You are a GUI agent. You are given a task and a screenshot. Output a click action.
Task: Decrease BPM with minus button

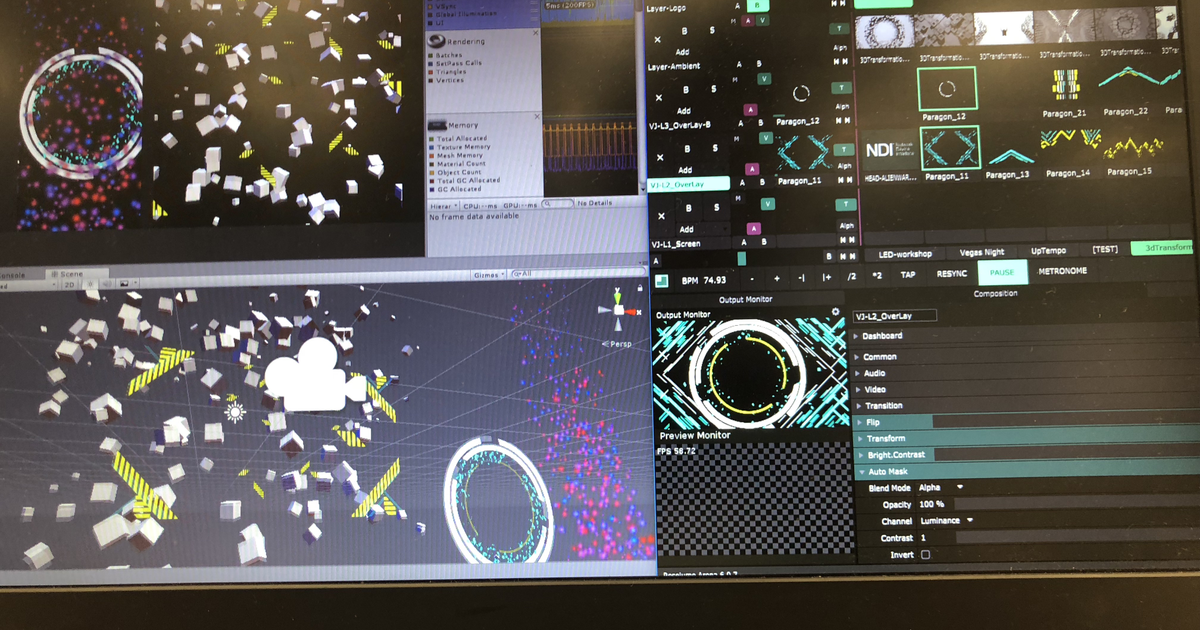[x=752, y=279]
